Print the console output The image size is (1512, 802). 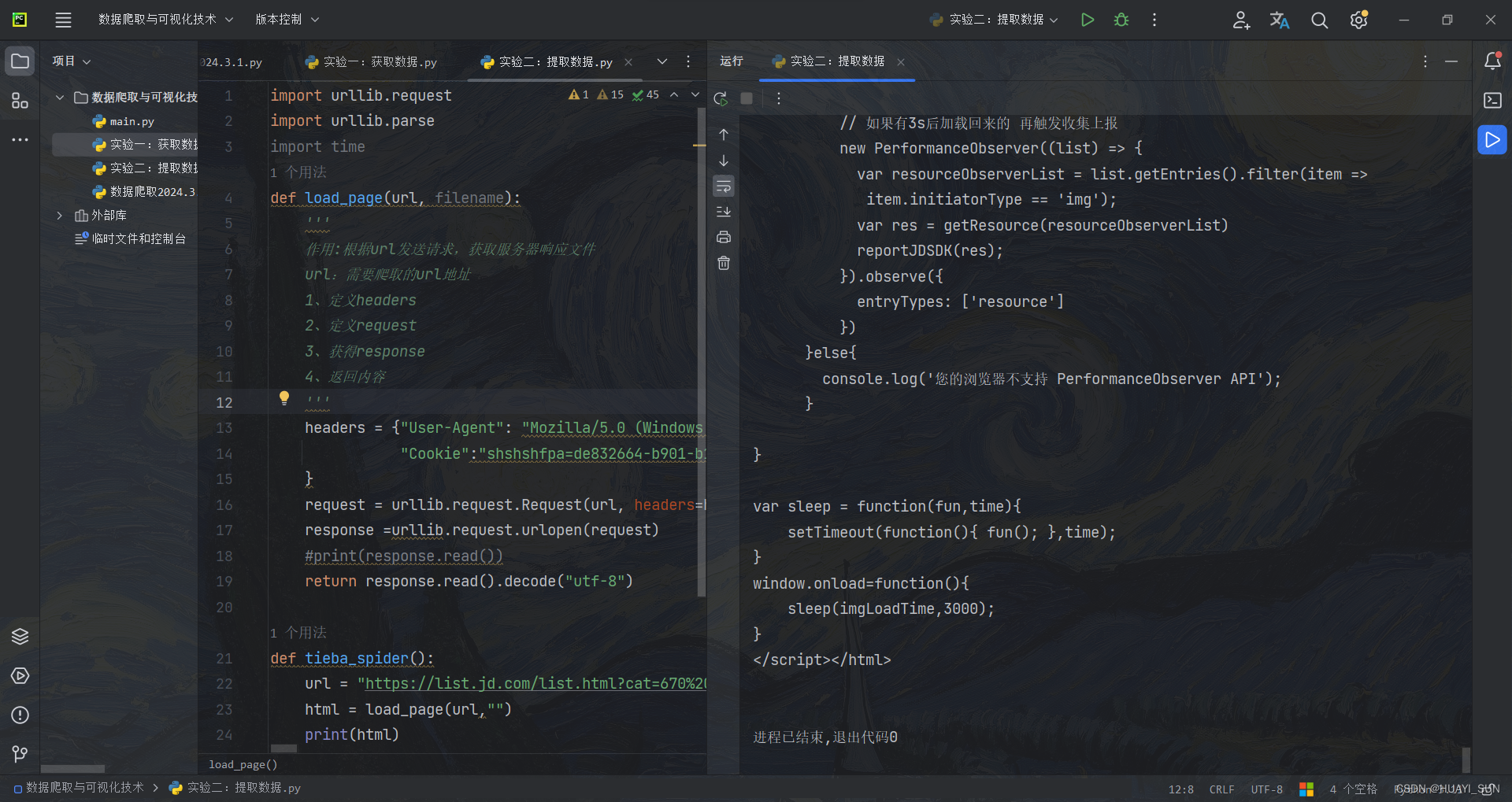point(724,237)
